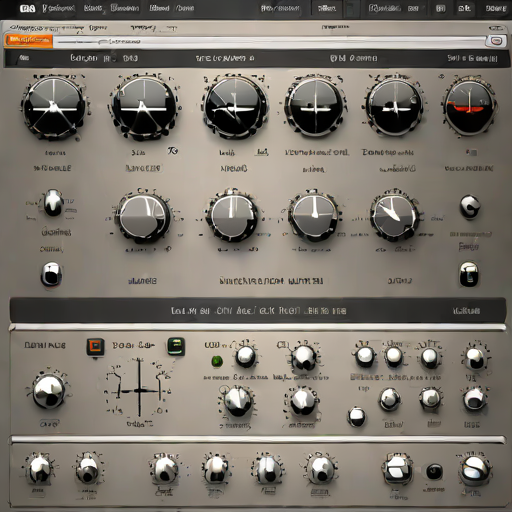This screenshot has height=512, width=512.
Task: Select the fourth large black knob in the top row
Action: (315, 107)
